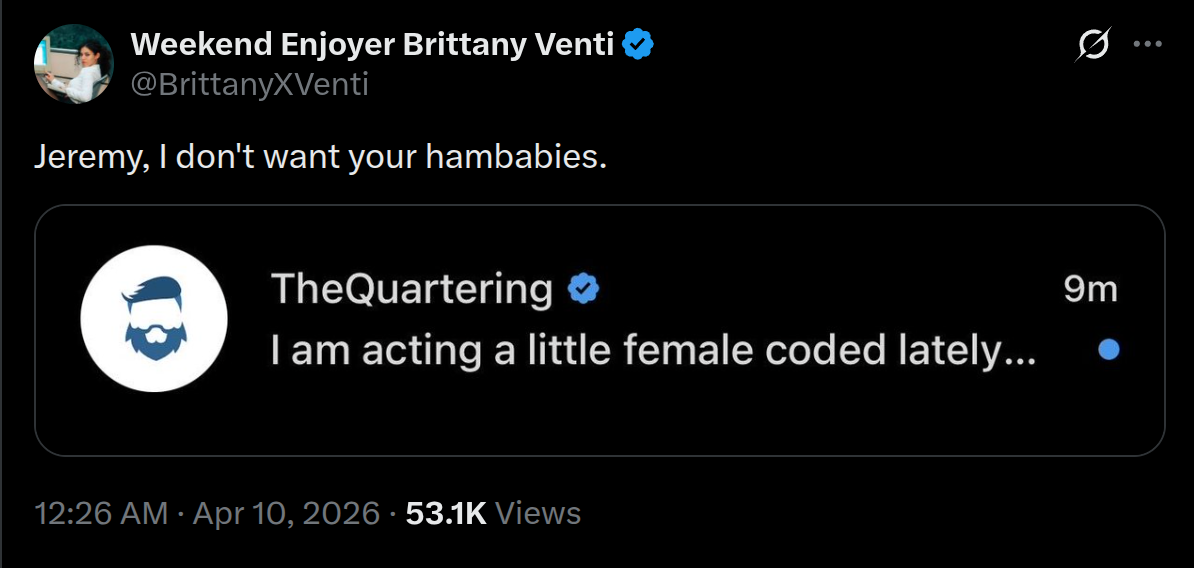Click the blue unread dot indicator
This screenshot has width=1194, height=568.
[1109, 349]
